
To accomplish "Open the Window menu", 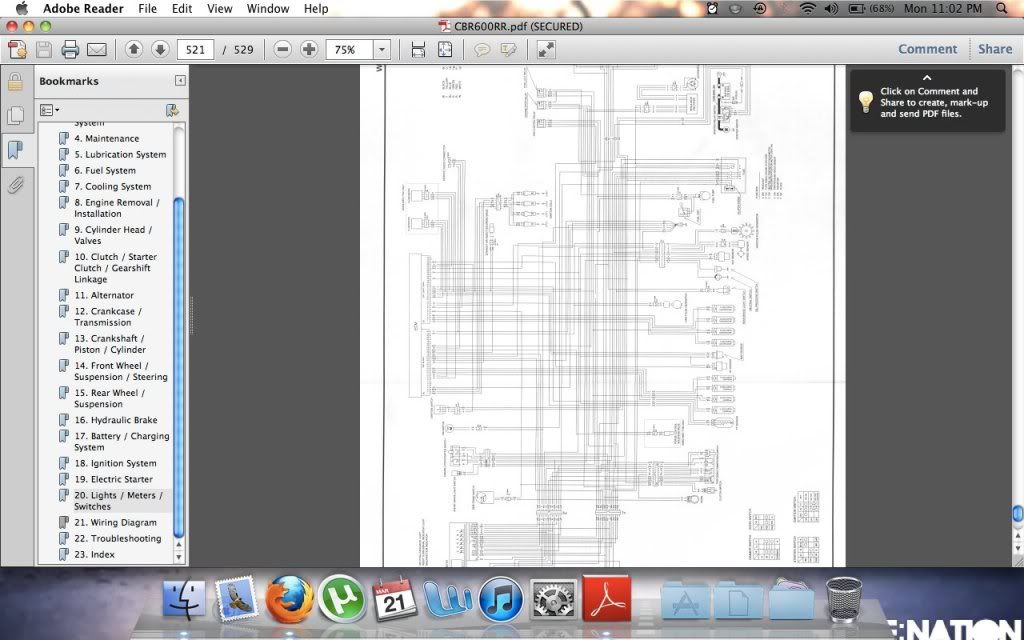I will click(x=268, y=9).
